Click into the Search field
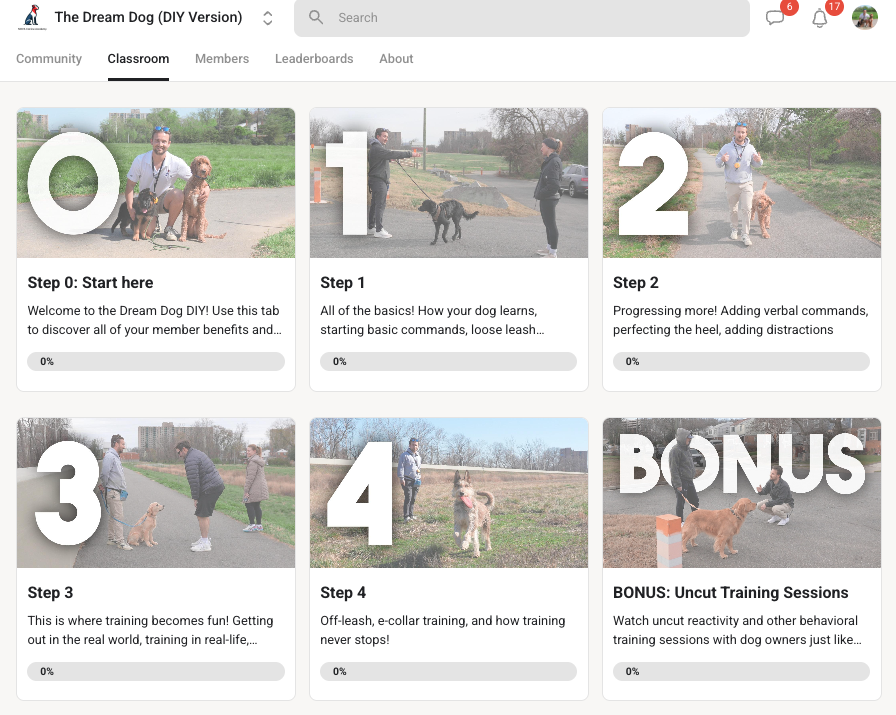Viewport: 896px width, 715px height. (521, 18)
